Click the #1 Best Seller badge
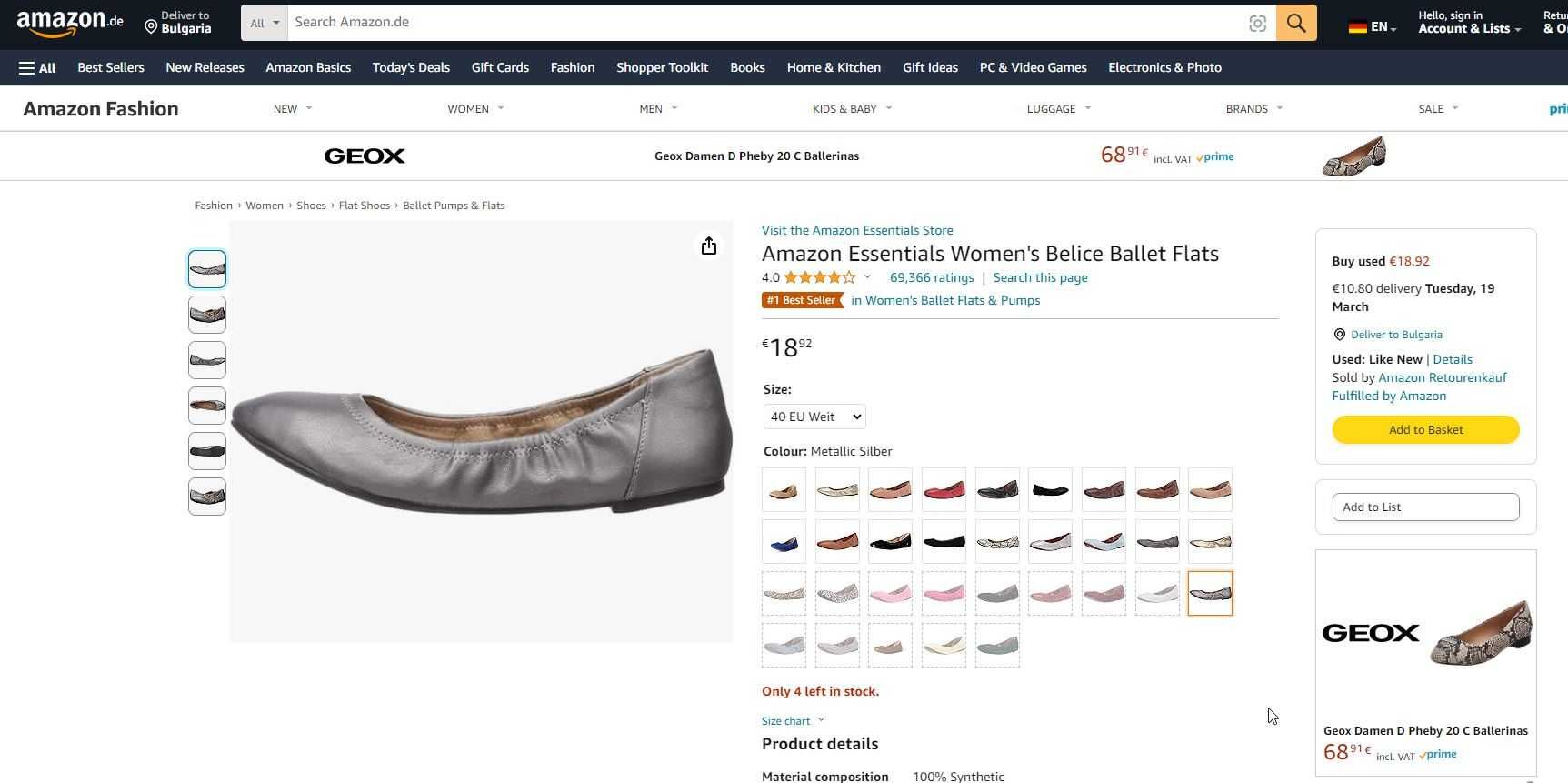The image size is (1568, 783). click(802, 300)
